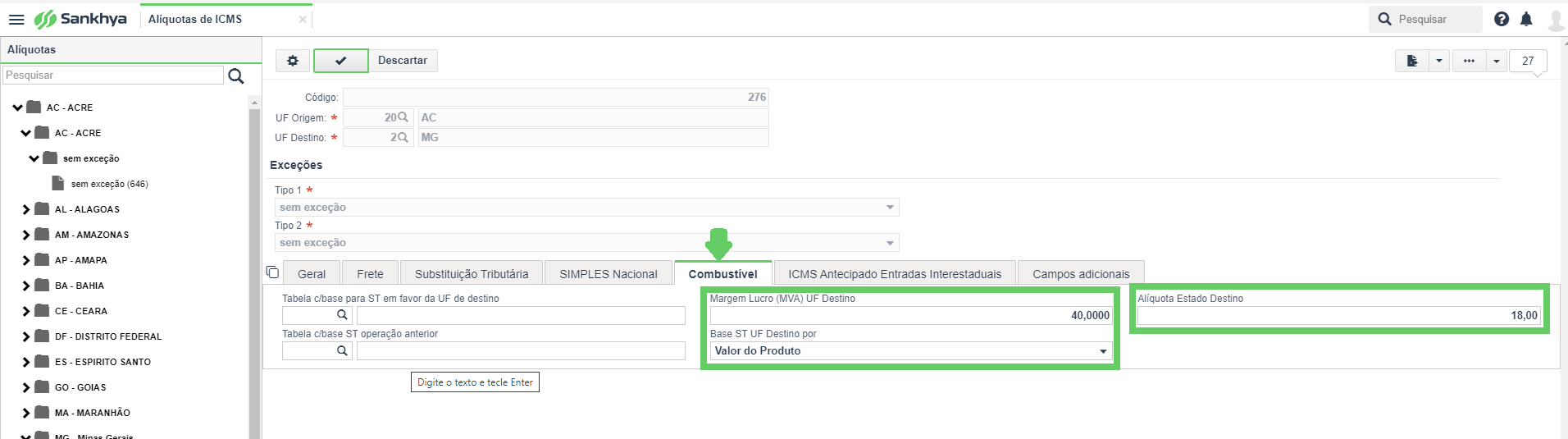Click the search magnifier in Alíquotas panel

tap(236, 76)
